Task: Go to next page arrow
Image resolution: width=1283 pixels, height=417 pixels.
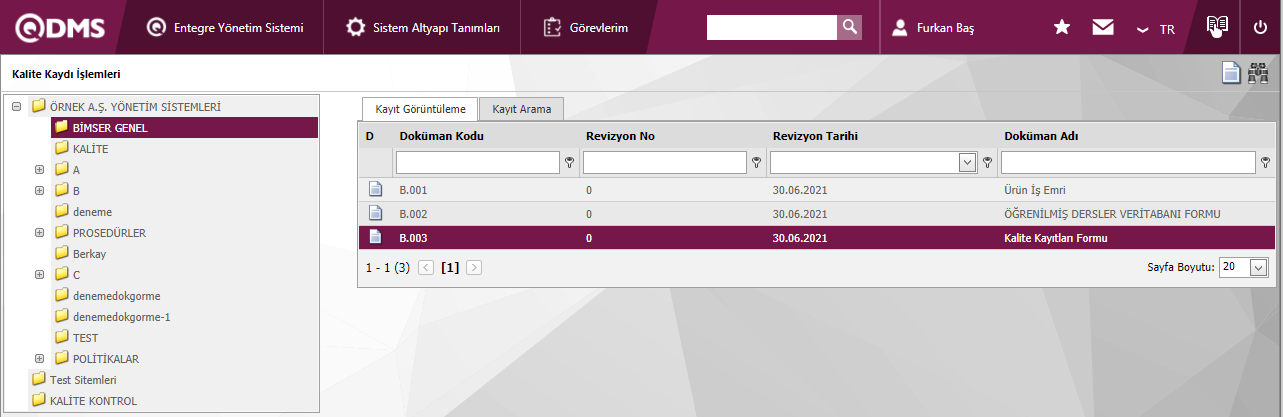Action: (474, 267)
